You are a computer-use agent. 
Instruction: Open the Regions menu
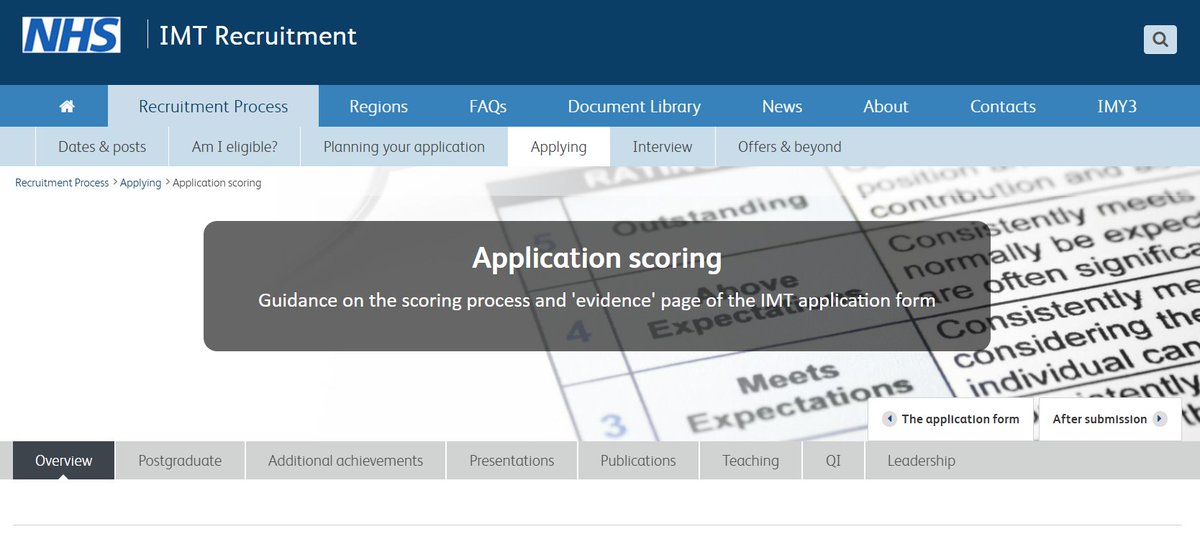[378, 106]
